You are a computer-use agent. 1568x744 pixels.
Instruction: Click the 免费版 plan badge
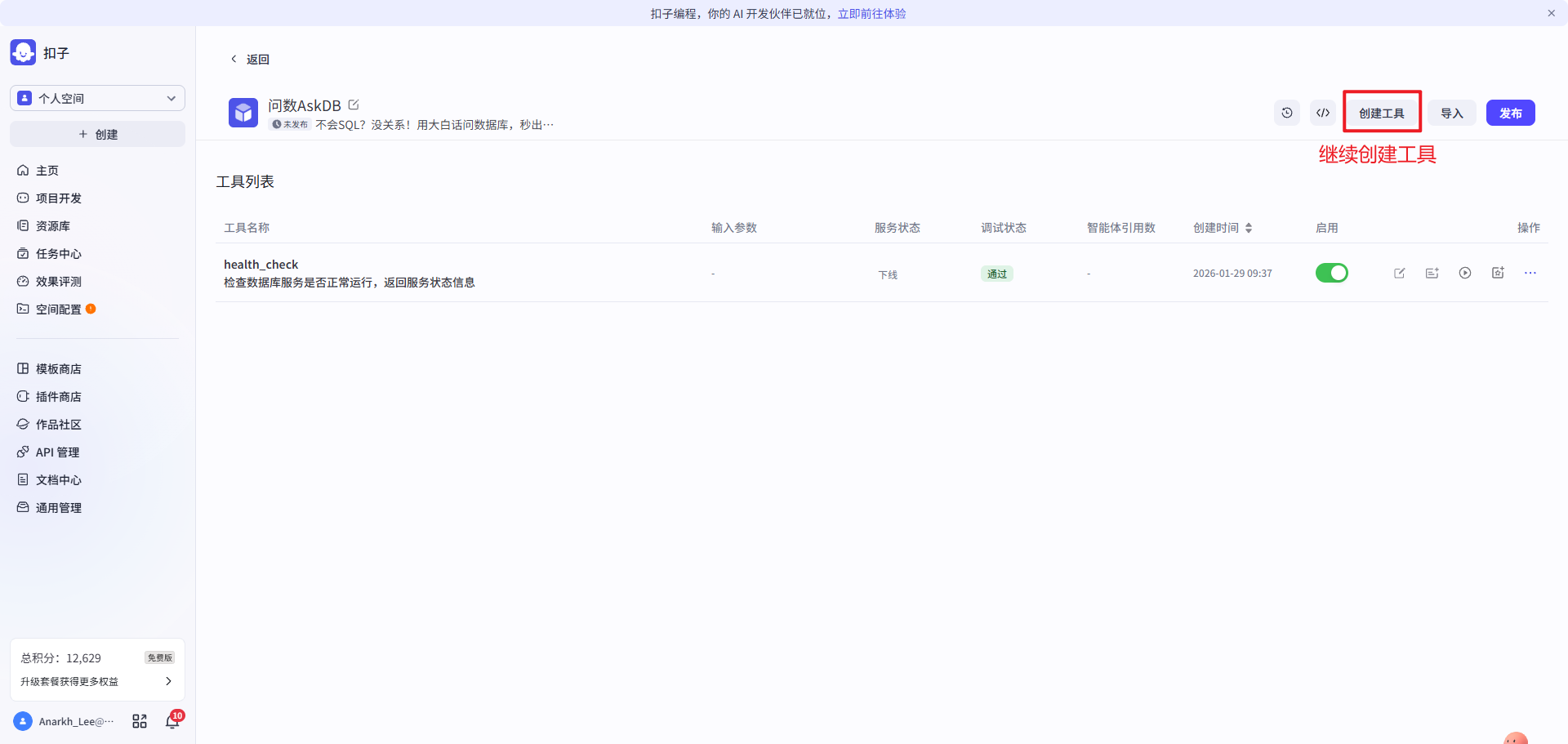click(160, 657)
